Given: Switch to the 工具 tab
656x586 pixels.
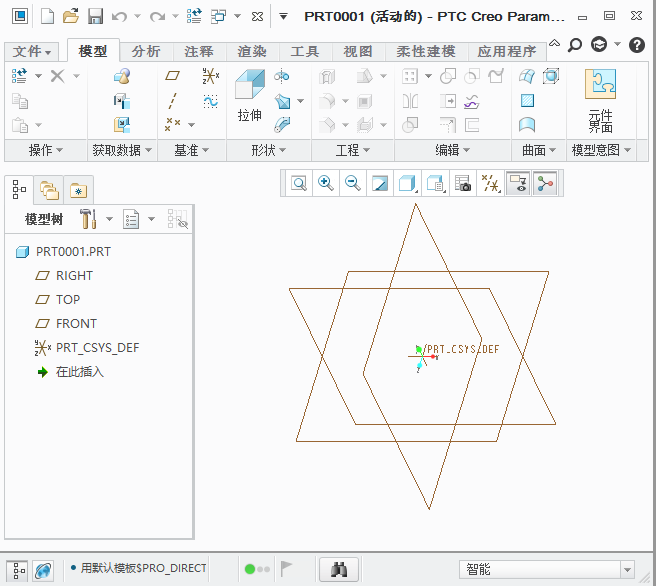Looking at the screenshot, I should [x=305, y=52].
